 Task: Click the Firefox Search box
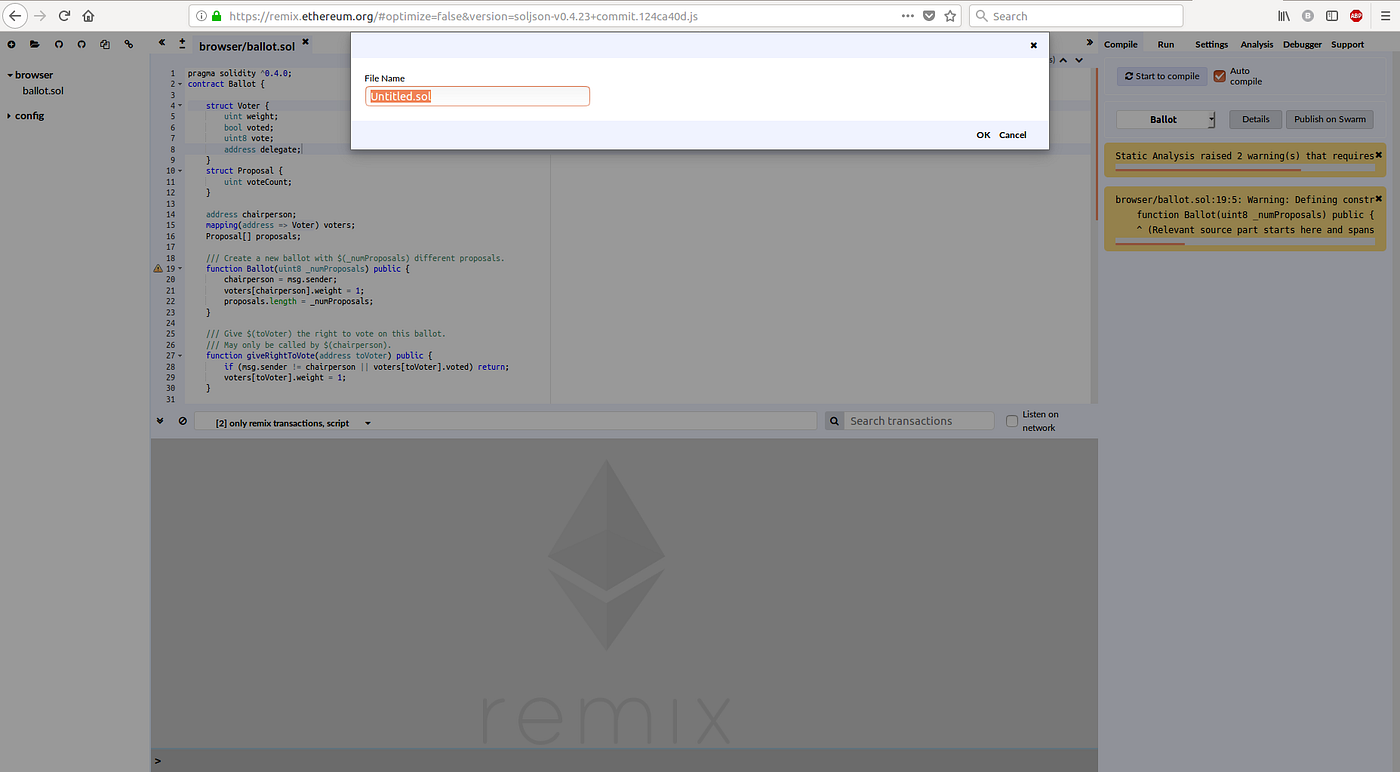pyautogui.click(x=1076, y=16)
